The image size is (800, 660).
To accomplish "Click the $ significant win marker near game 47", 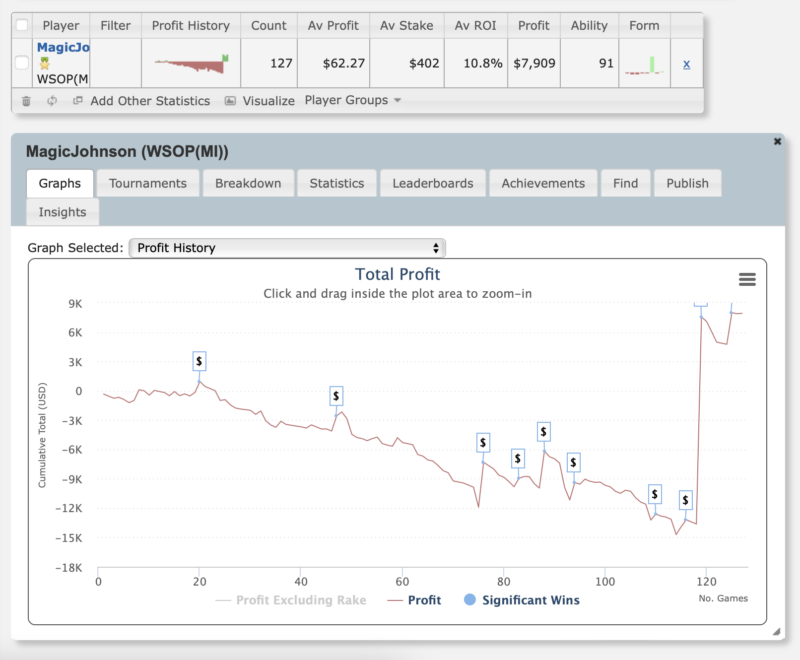I will coord(336,396).
